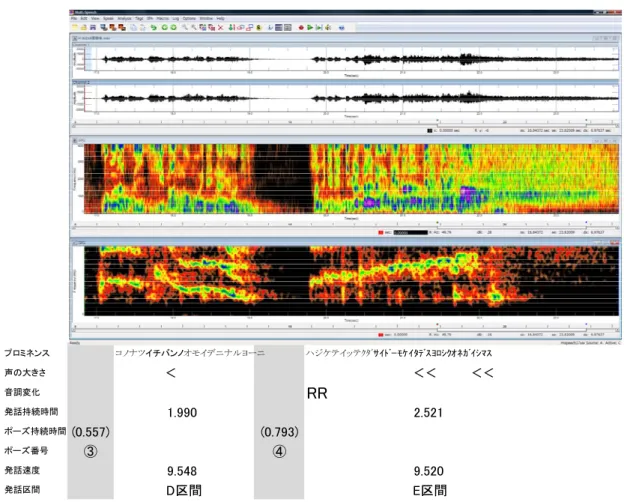Click the speaker icon in toolbar

click(328, 27)
